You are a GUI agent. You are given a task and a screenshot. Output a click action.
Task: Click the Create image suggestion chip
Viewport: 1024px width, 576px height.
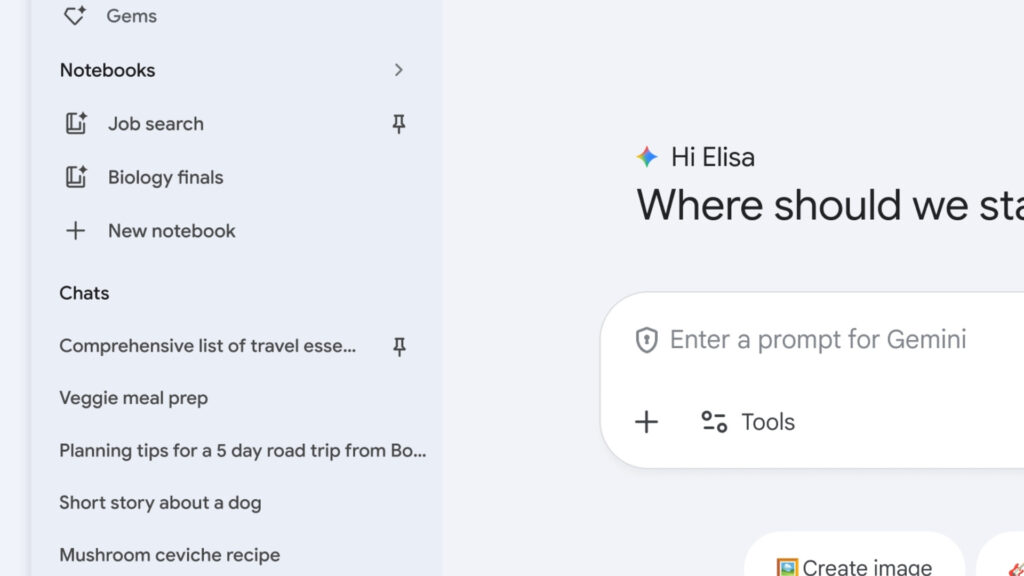click(853, 565)
